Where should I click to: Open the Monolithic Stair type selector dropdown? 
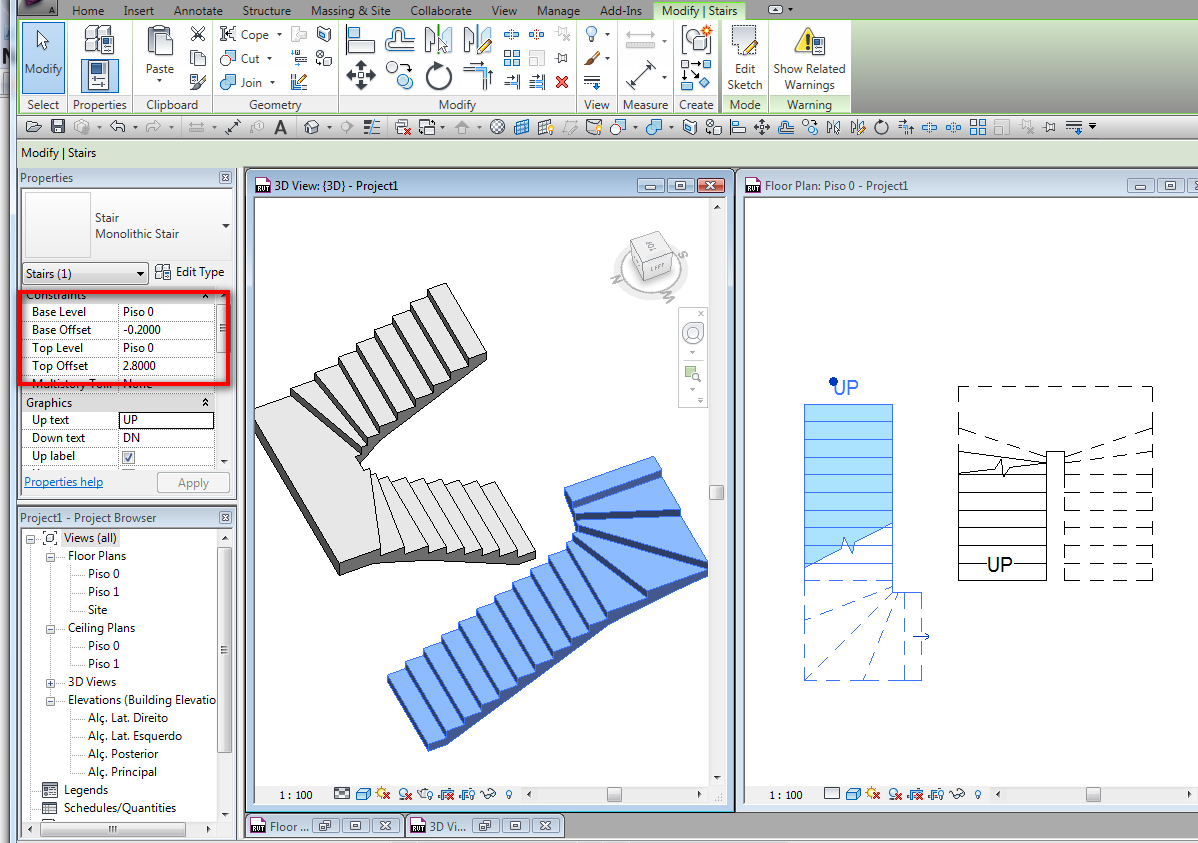(225, 225)
